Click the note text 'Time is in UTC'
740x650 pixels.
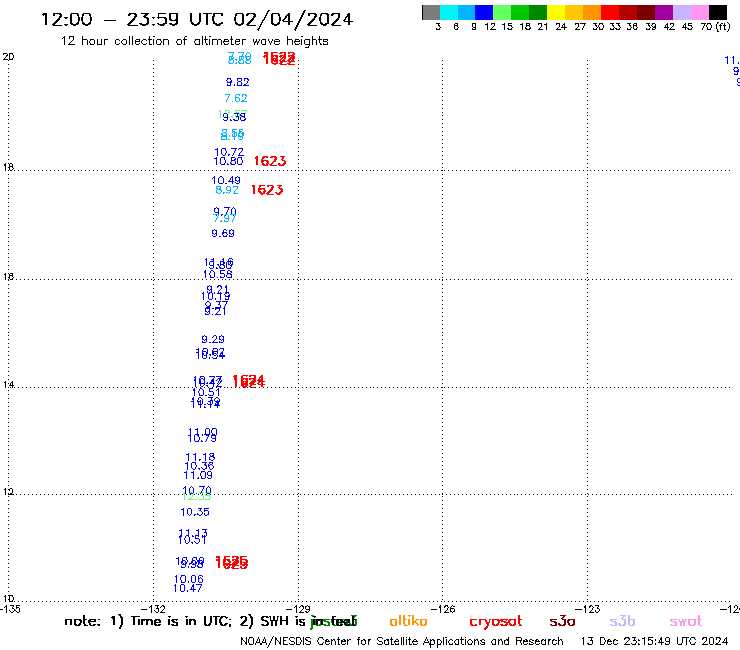click(x=181, y=621)
